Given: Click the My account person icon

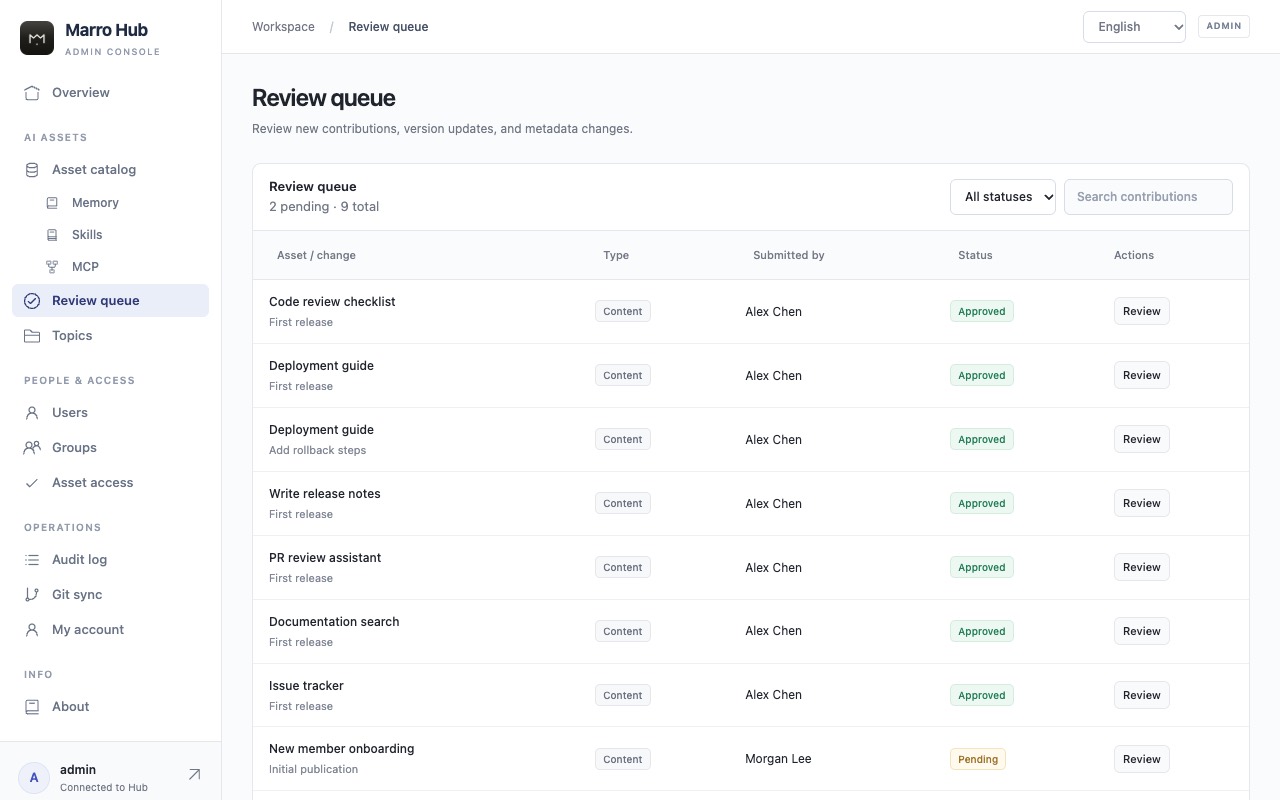Looking at the screenshot, I should click(x=32, y=630).
